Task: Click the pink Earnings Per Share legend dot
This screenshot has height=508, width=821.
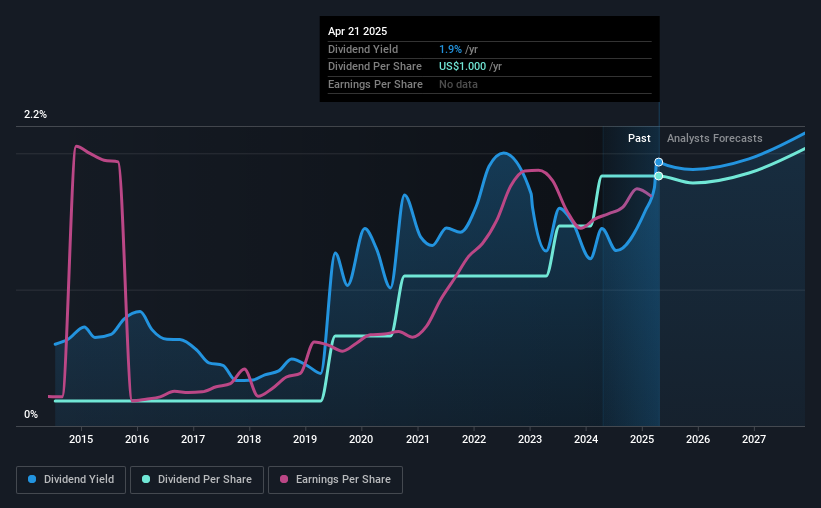Action: point(284,479)
